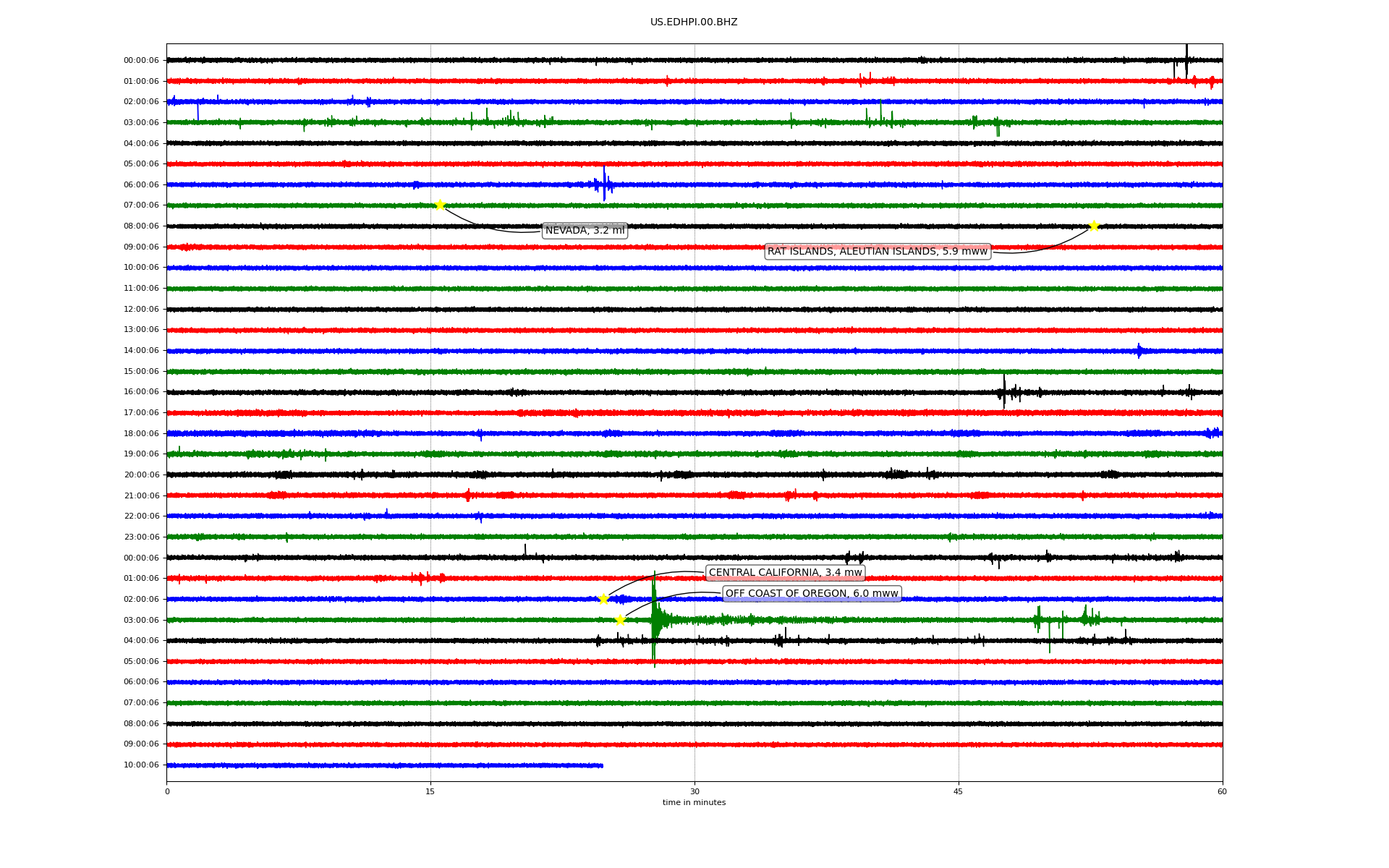
Task: Click the Off Coast of Oregon star marker
Action: pos(620,620)
